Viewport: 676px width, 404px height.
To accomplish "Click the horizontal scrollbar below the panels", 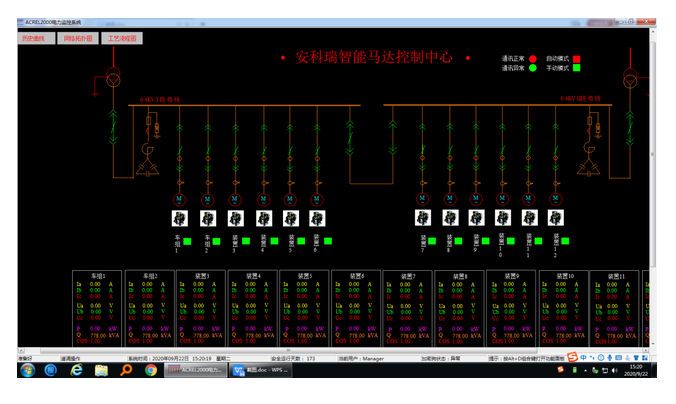I will [x=288, y=351].
